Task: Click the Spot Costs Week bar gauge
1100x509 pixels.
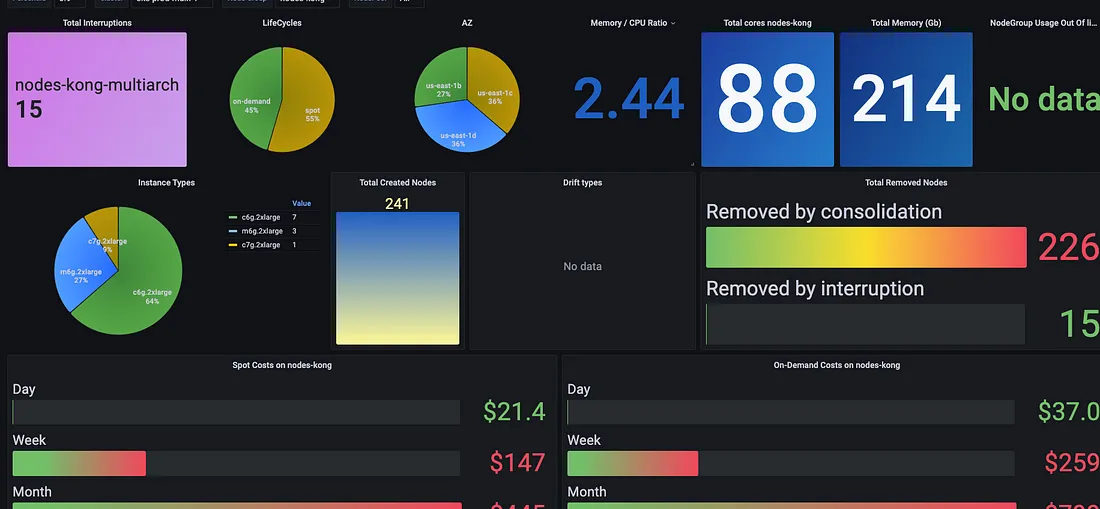Action: point(236,463)
